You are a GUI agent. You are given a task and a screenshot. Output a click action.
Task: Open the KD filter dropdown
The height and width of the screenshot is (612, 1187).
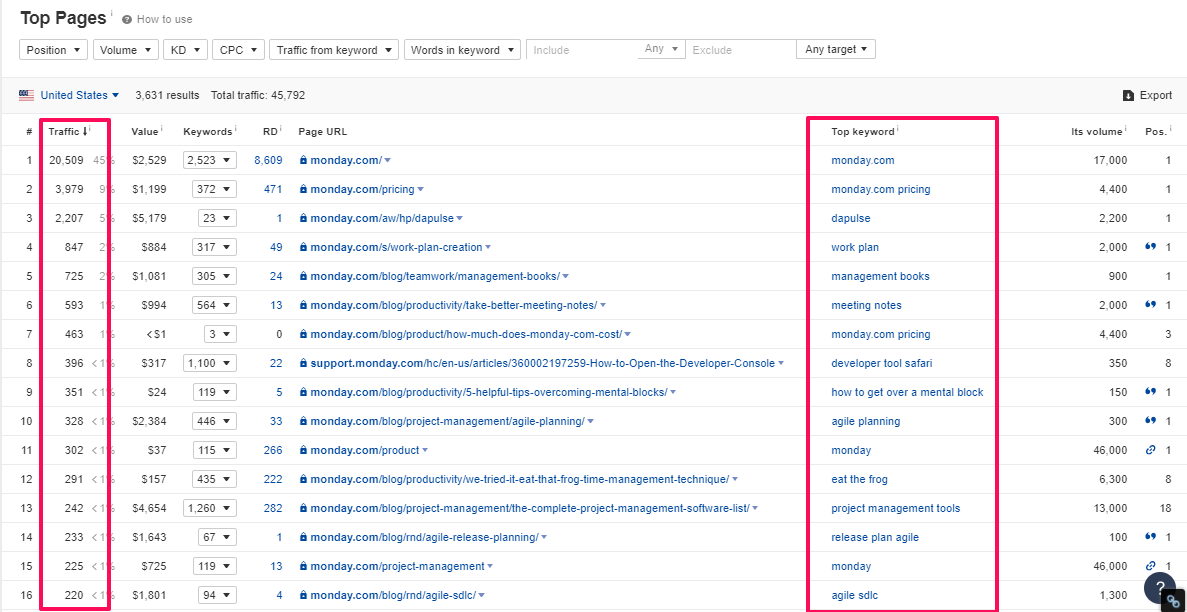pos(185,50)
